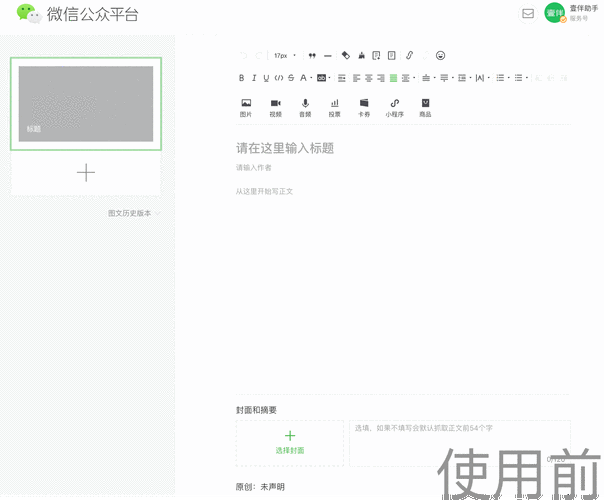This screenshot has width=604, height=500.
Task: Insert a horizontal divider line
Action: click(327, 56)
